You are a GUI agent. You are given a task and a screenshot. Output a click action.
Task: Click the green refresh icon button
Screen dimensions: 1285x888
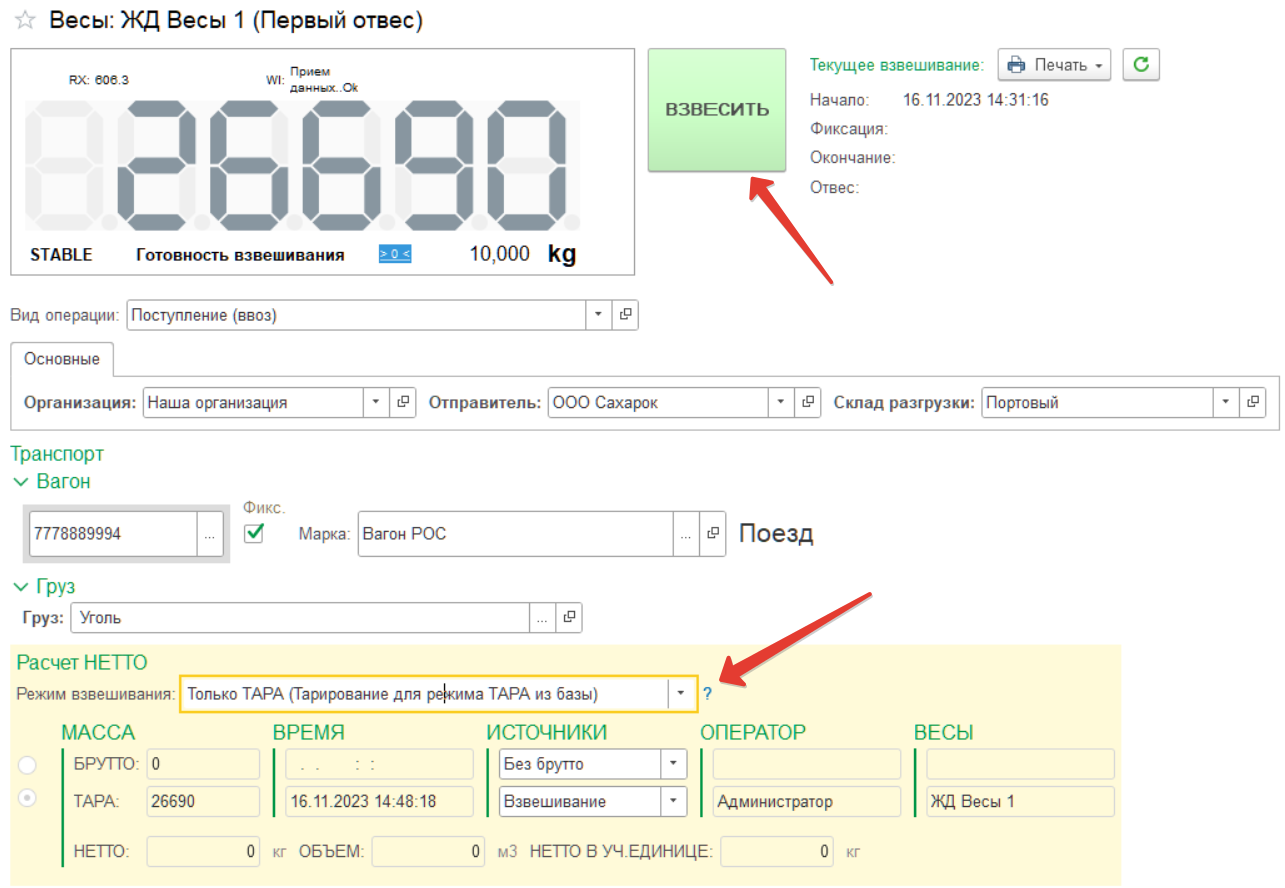[1140, 65]
